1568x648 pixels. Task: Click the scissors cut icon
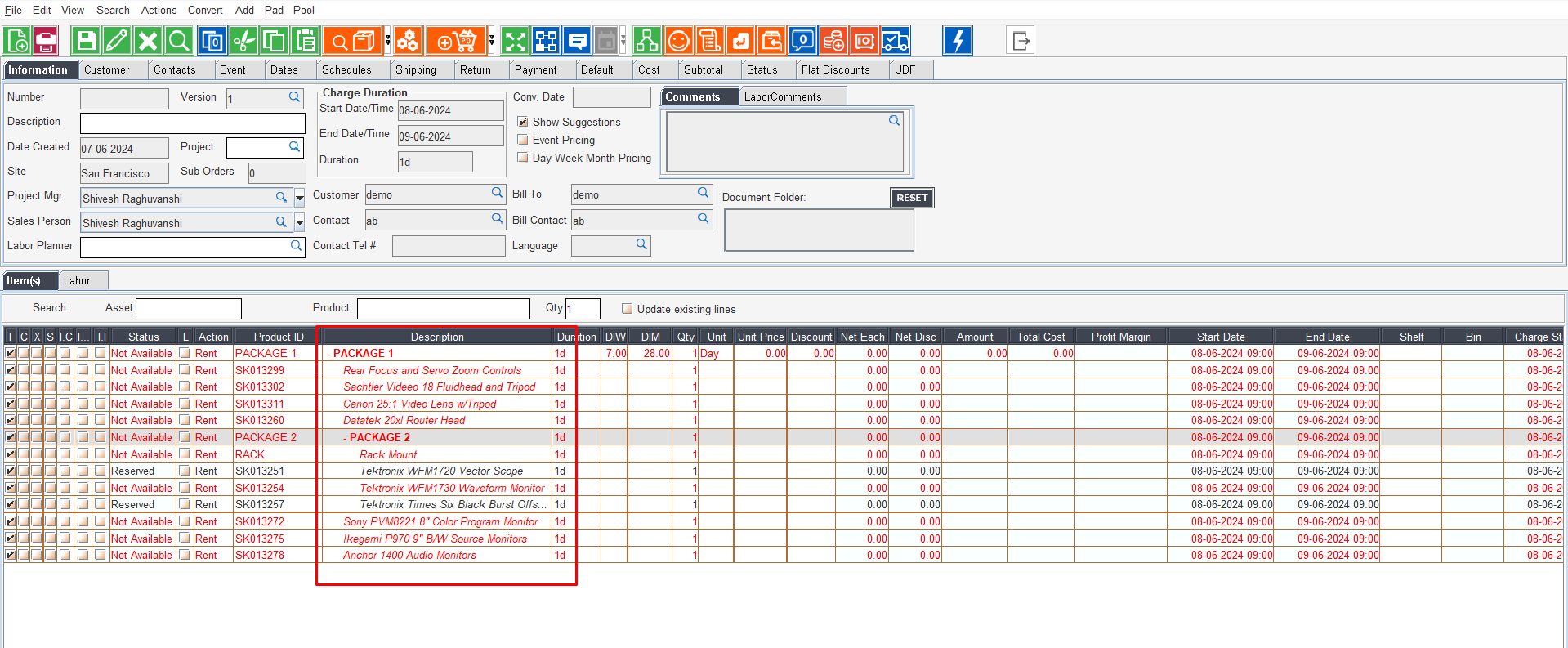click(243, 41)
